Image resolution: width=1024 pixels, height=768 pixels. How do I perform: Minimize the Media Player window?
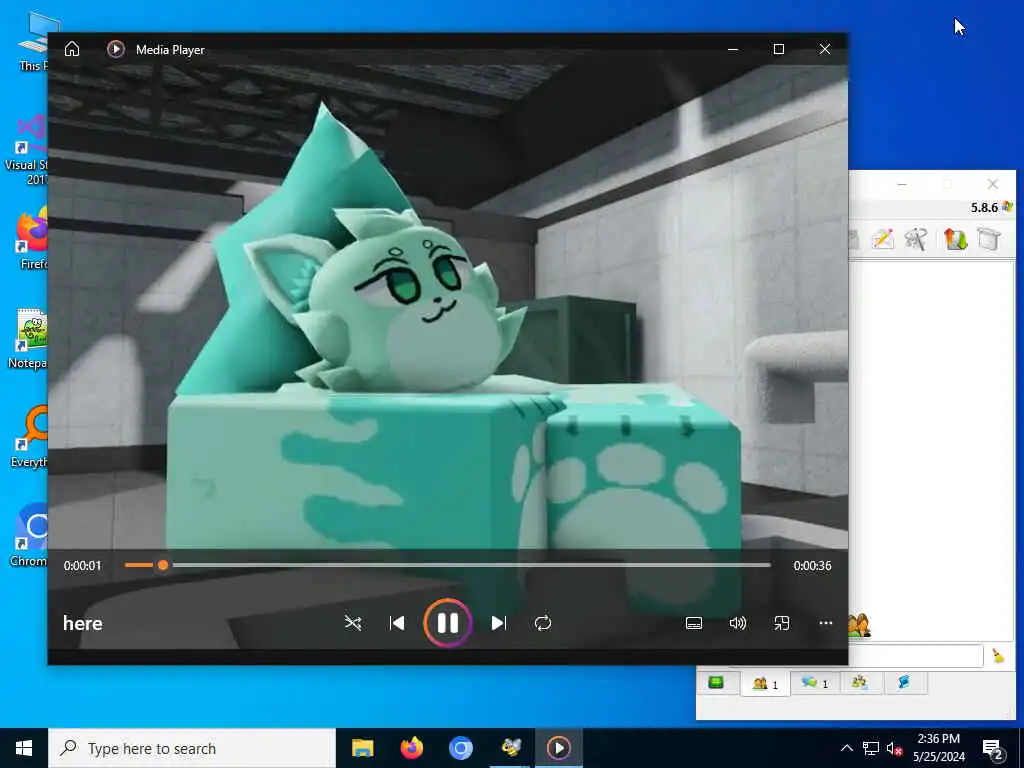pos(733,49)
